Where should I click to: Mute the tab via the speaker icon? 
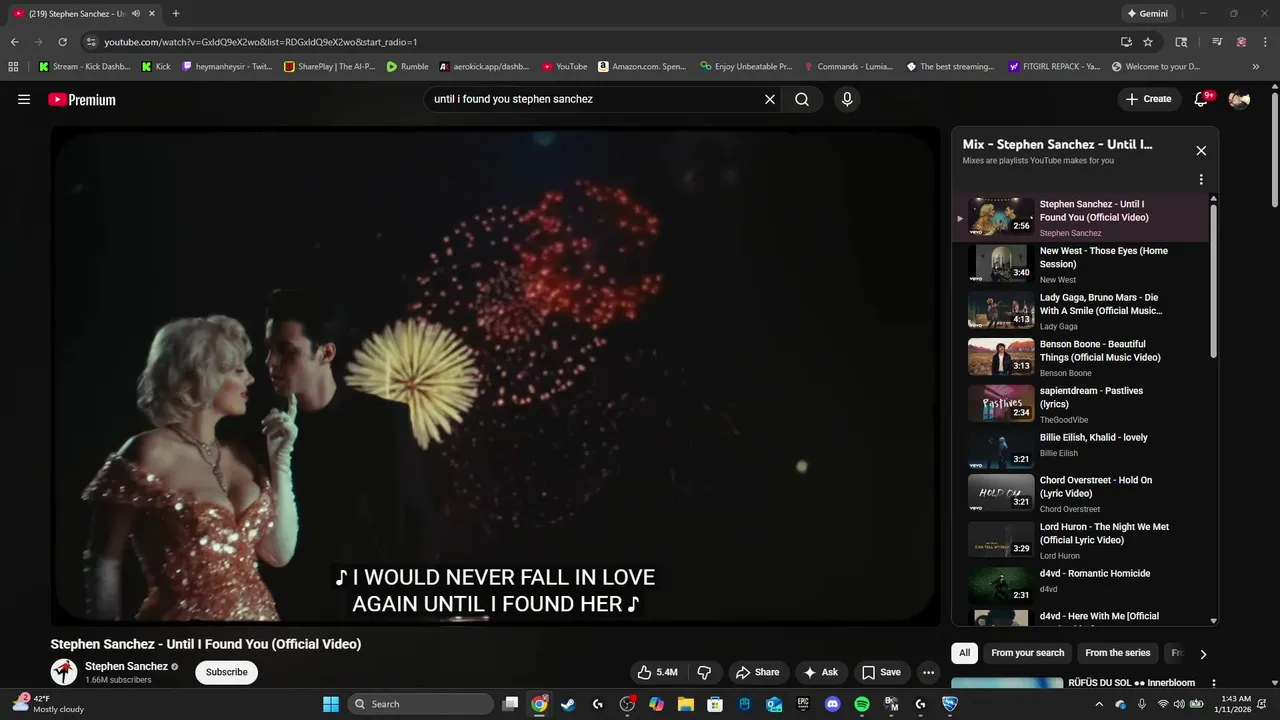tap(136, 14)
